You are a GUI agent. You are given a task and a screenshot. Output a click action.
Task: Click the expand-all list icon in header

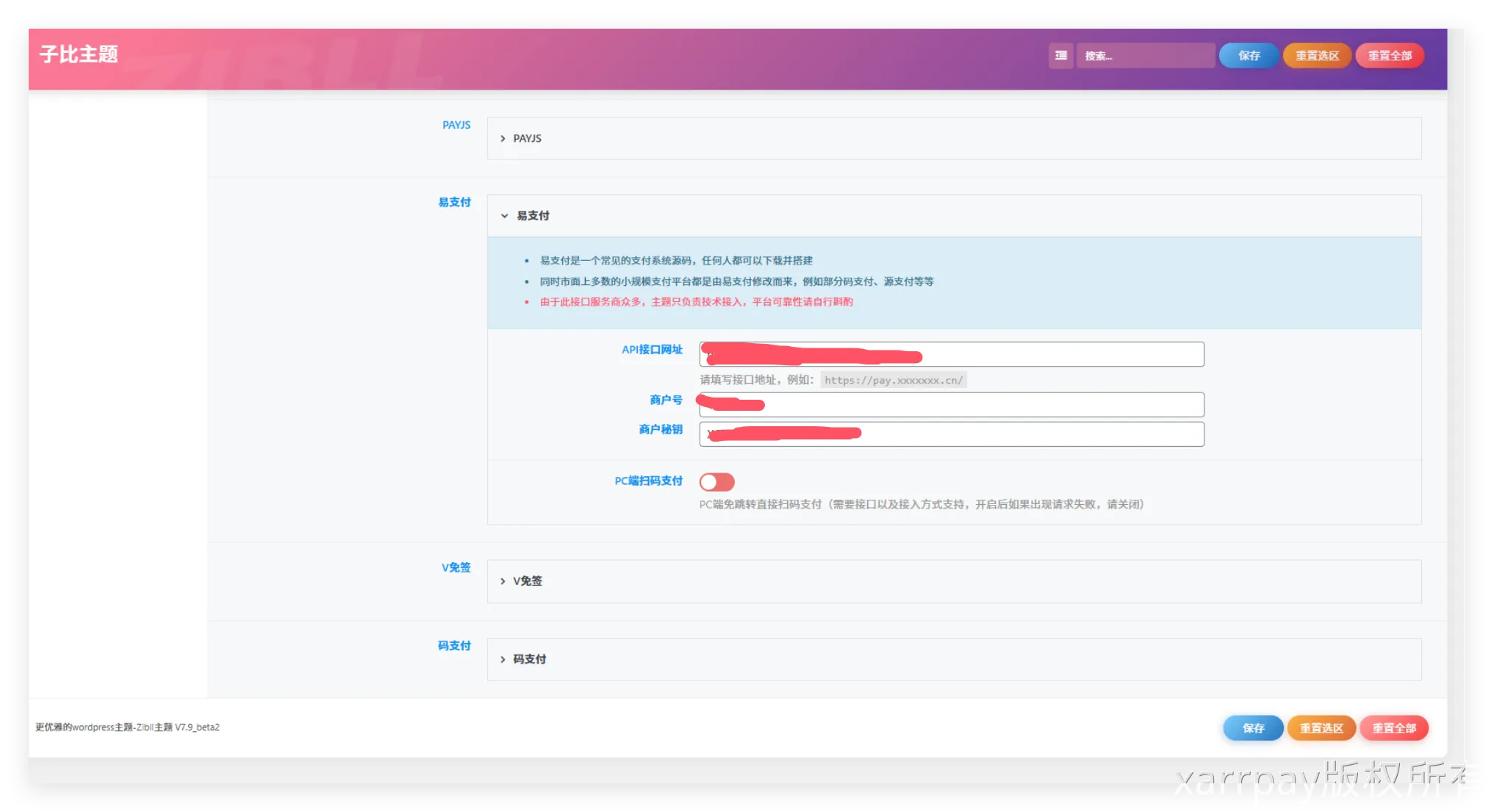[x=1060, y=56]
